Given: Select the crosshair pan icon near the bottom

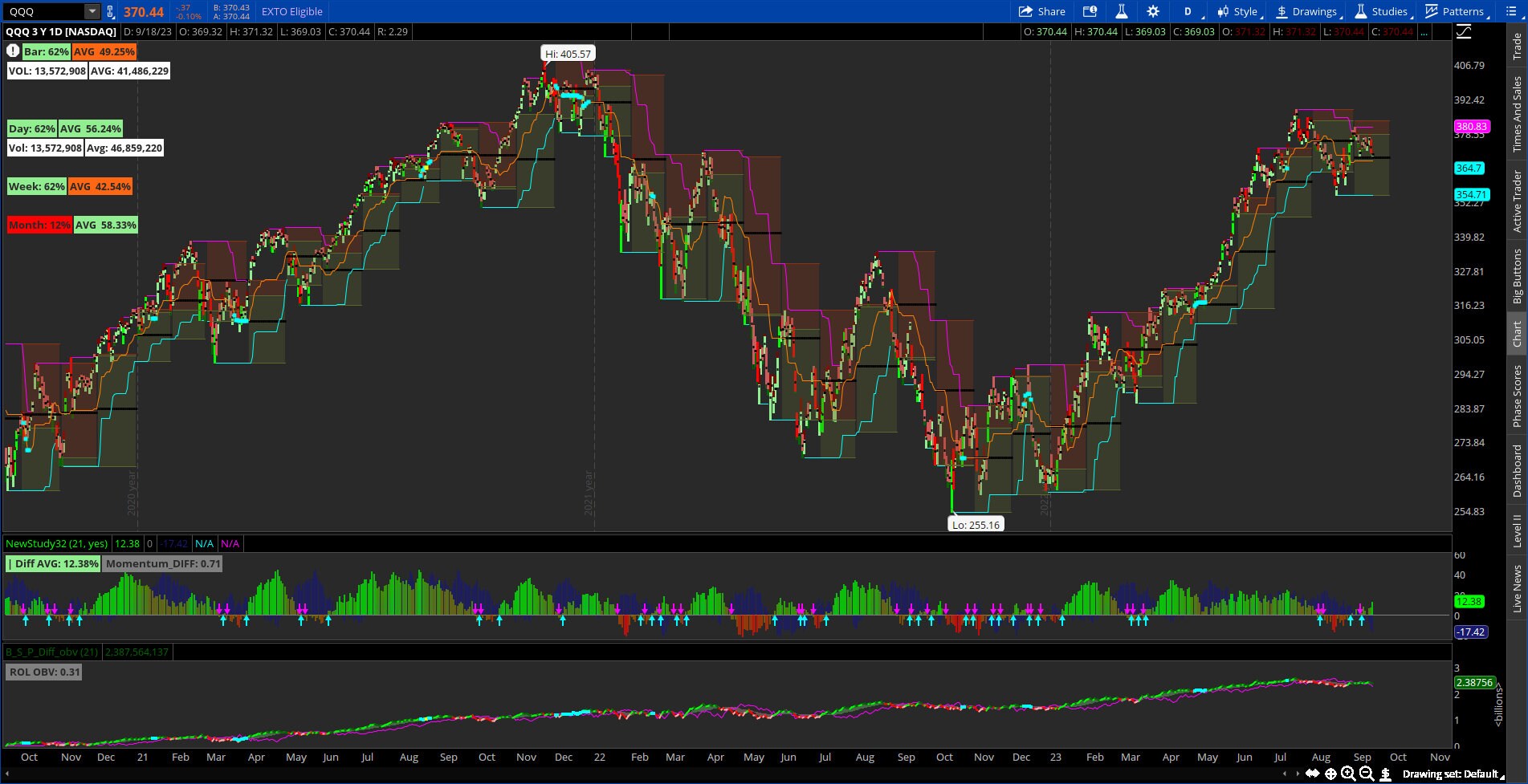Looking at the screenshot, I should pyautogui.click(x=1330, y=774).
